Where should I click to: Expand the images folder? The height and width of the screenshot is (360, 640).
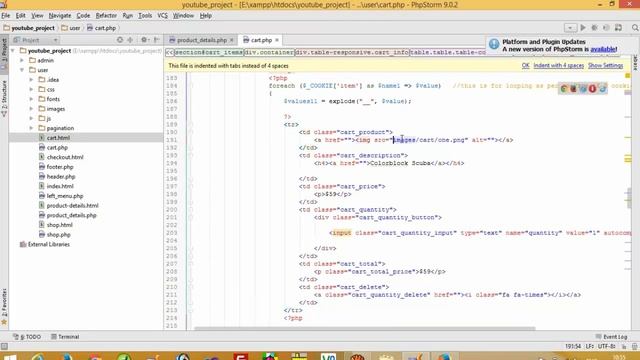click(x=31, y=109)
